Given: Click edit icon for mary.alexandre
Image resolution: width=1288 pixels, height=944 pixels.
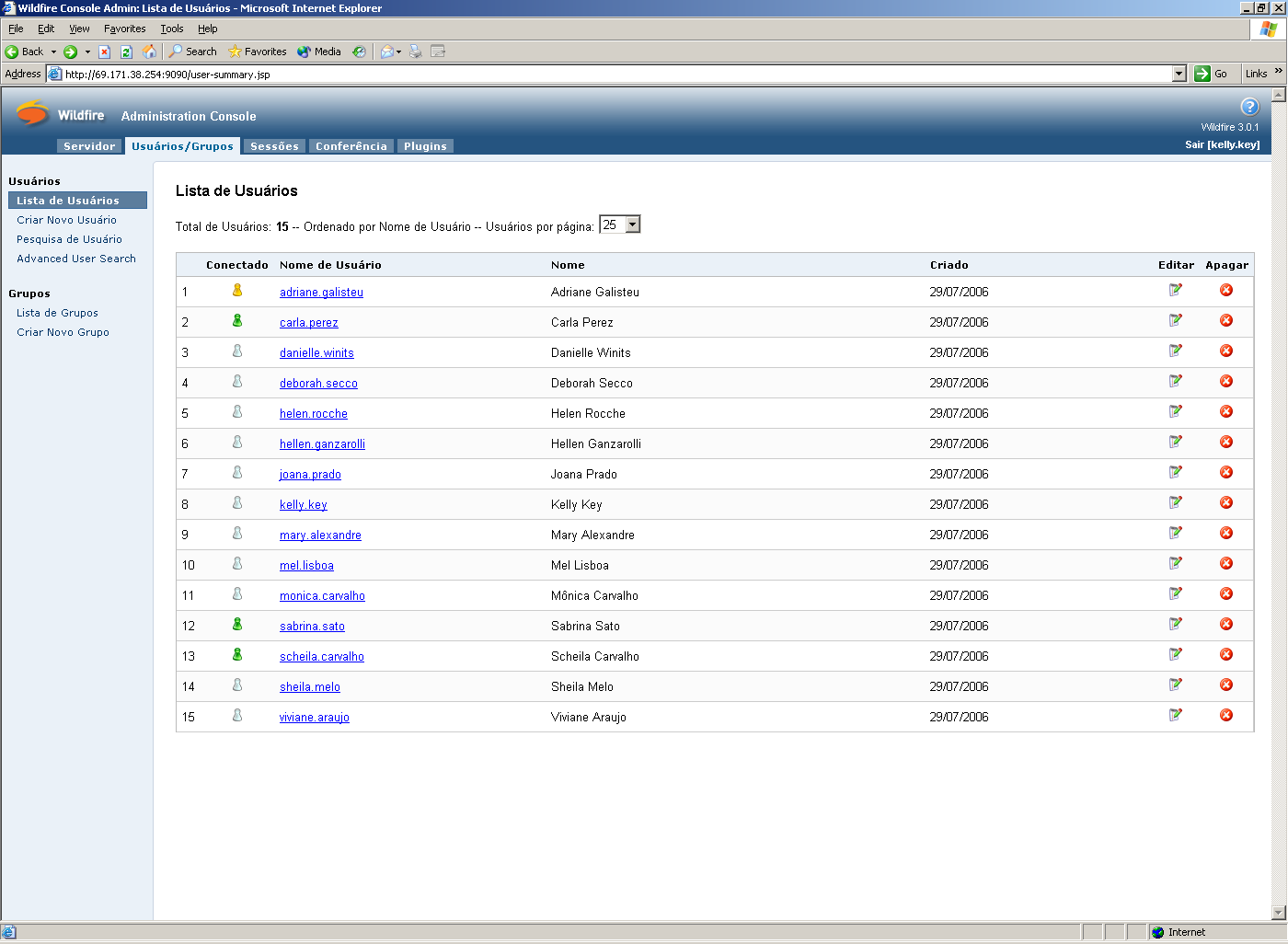Looking at the screenshot, I should click(1176, 533).
